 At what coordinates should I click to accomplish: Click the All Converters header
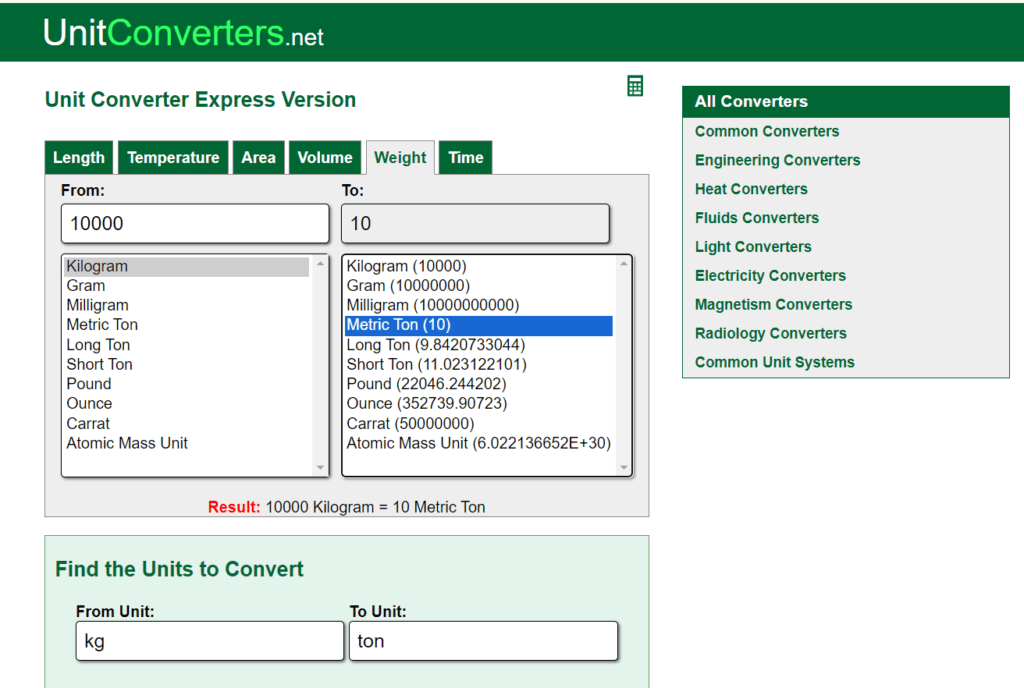pyautogui.click(x=846, y=102)
